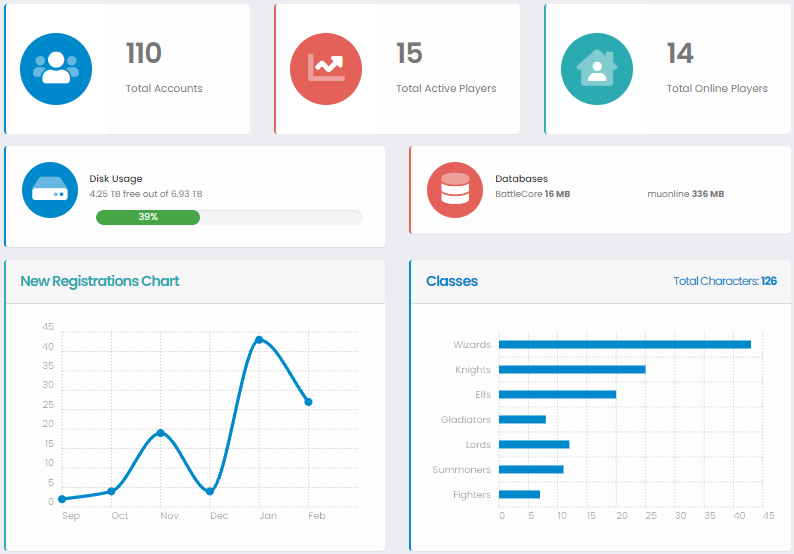Click the Total Active Players chart icon

click(326, 69)
